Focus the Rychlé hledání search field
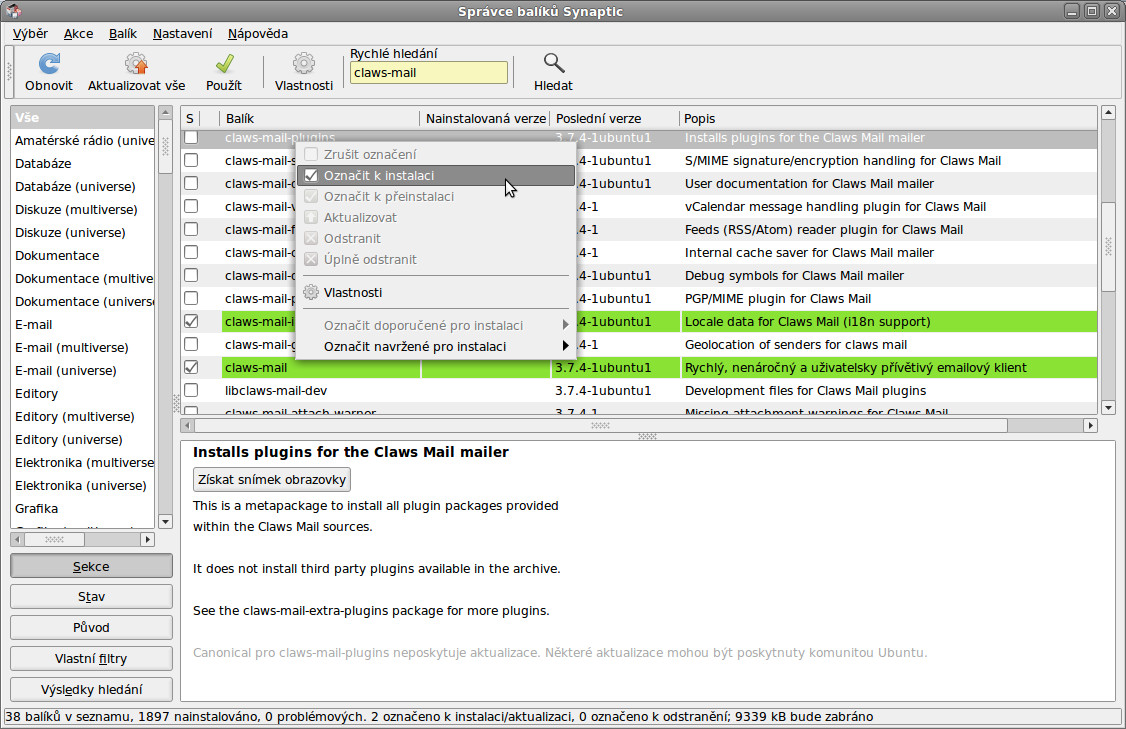Viewport: 1126px width, 729px height. [429, 73]
